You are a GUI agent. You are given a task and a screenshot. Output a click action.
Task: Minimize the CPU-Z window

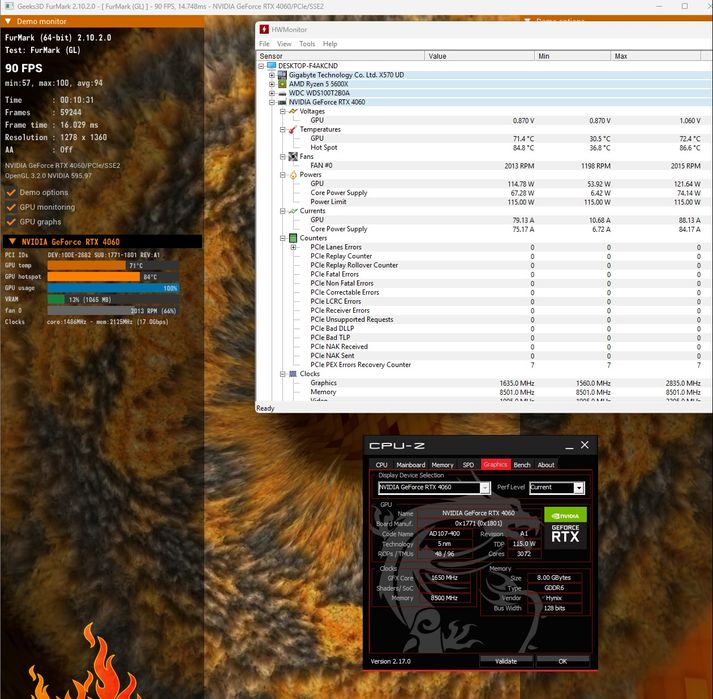[569, 446]
